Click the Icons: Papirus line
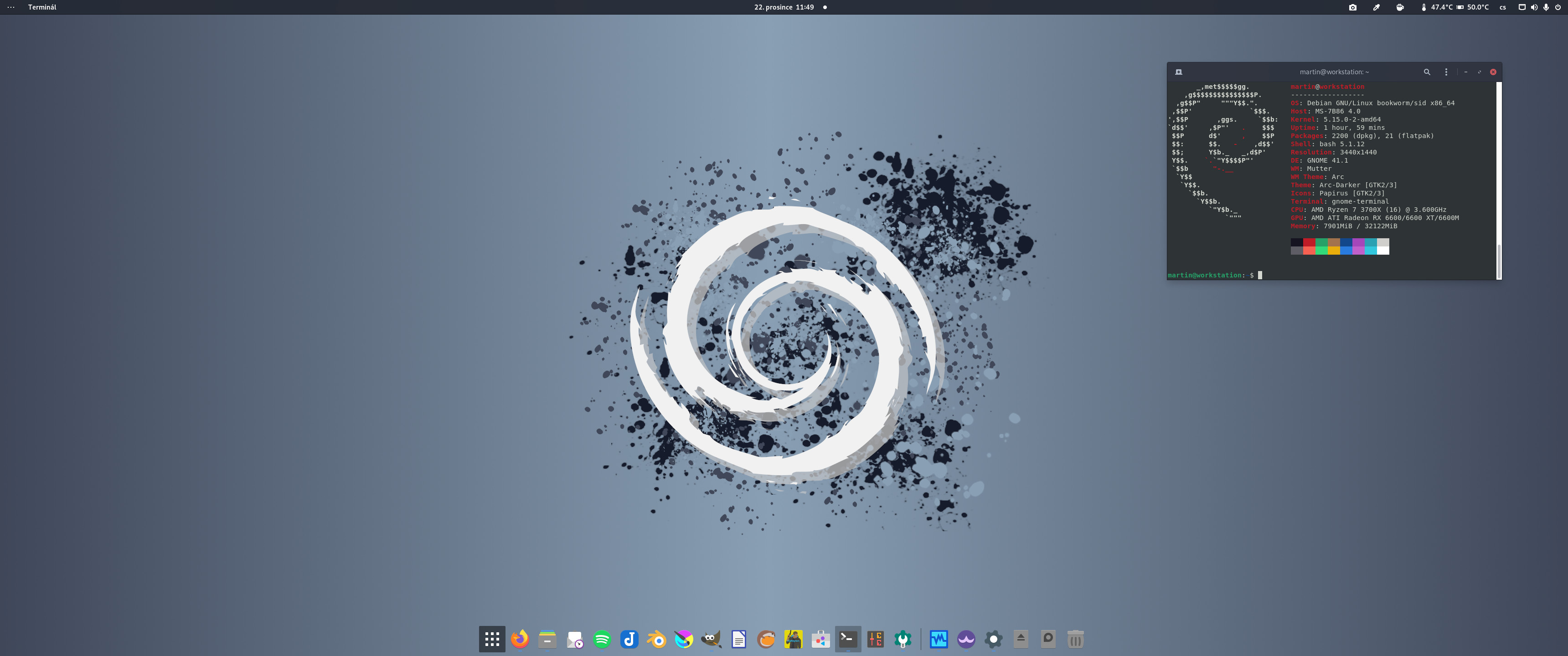The image size is (1568, 656). point(1337,193)
